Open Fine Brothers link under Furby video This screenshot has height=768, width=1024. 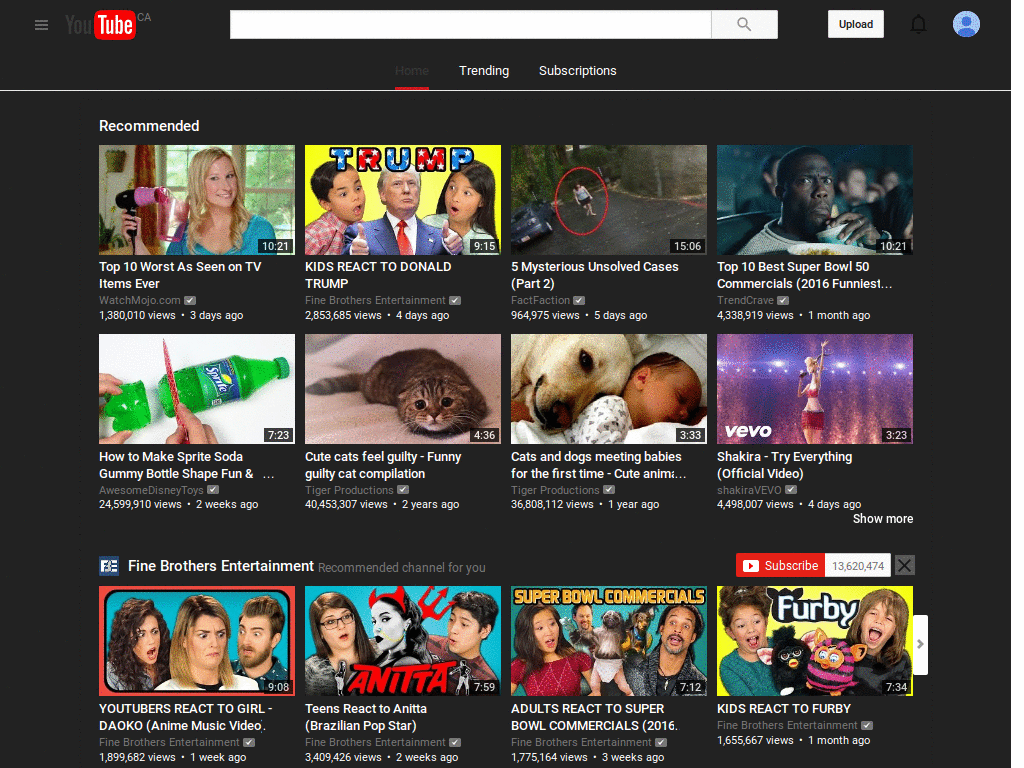pos(788,726)
